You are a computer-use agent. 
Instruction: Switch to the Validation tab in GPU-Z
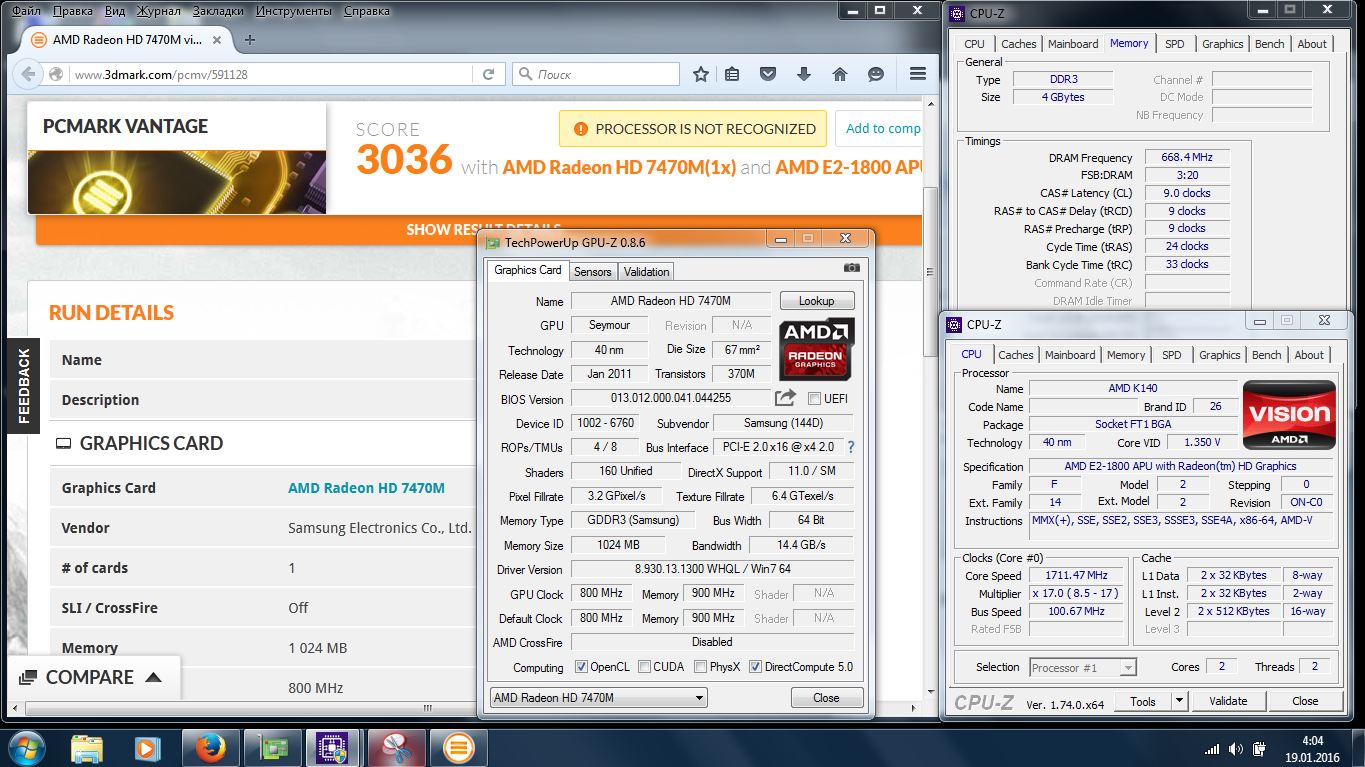click(646, 272)
